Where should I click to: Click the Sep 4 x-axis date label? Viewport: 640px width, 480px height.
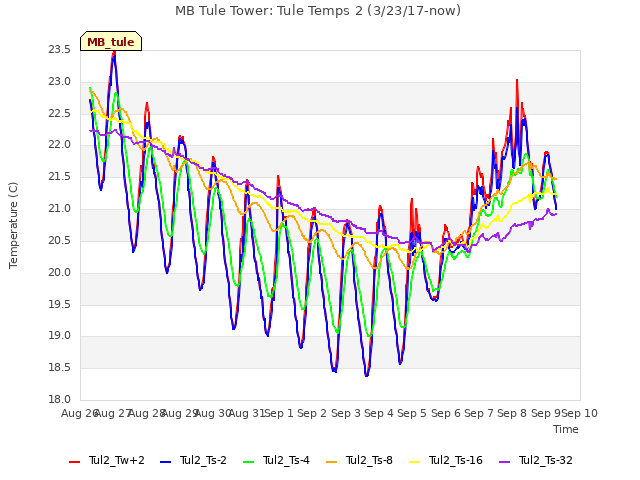coord(379,413)
